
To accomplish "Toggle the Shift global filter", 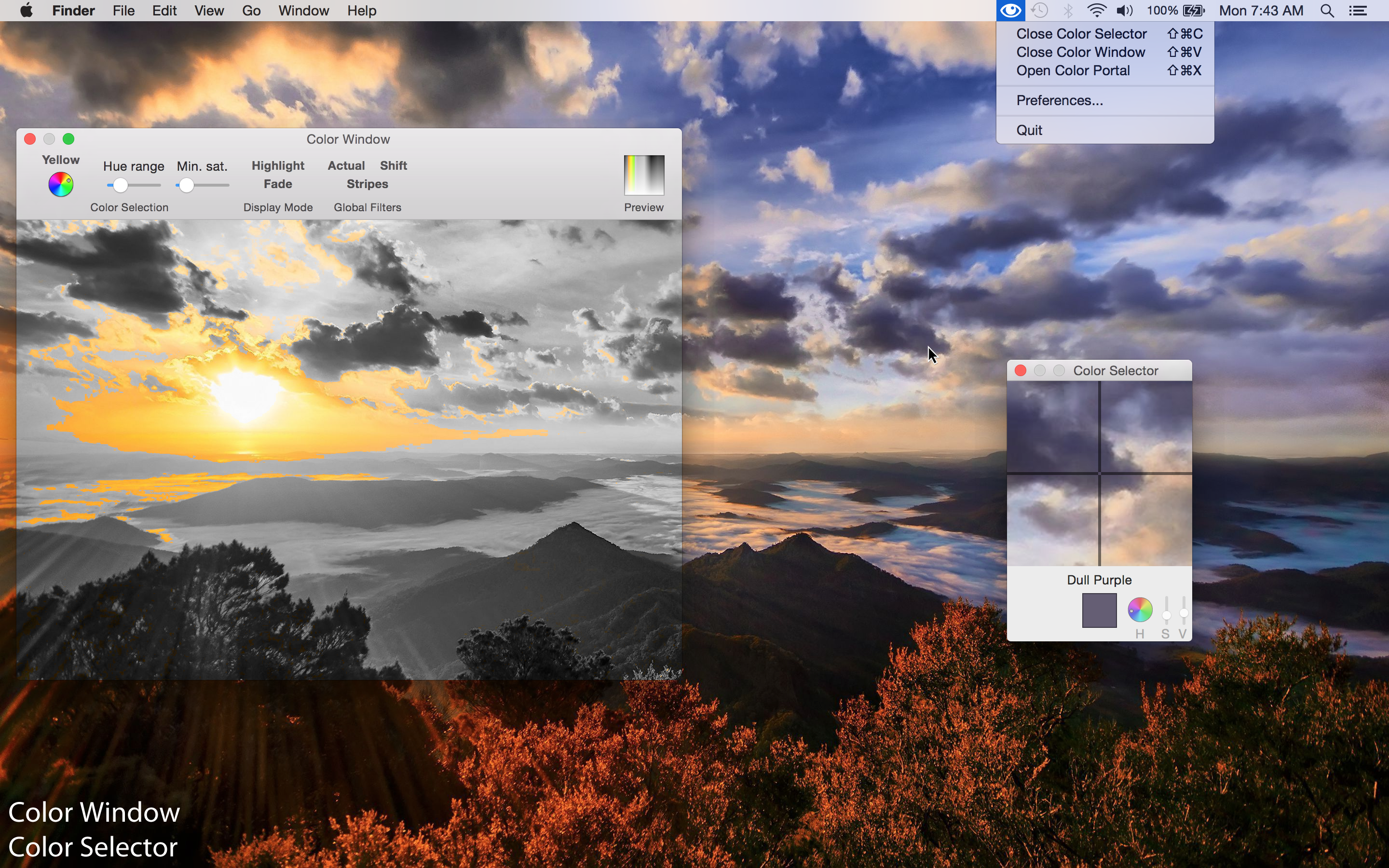I will coord(393,165).
